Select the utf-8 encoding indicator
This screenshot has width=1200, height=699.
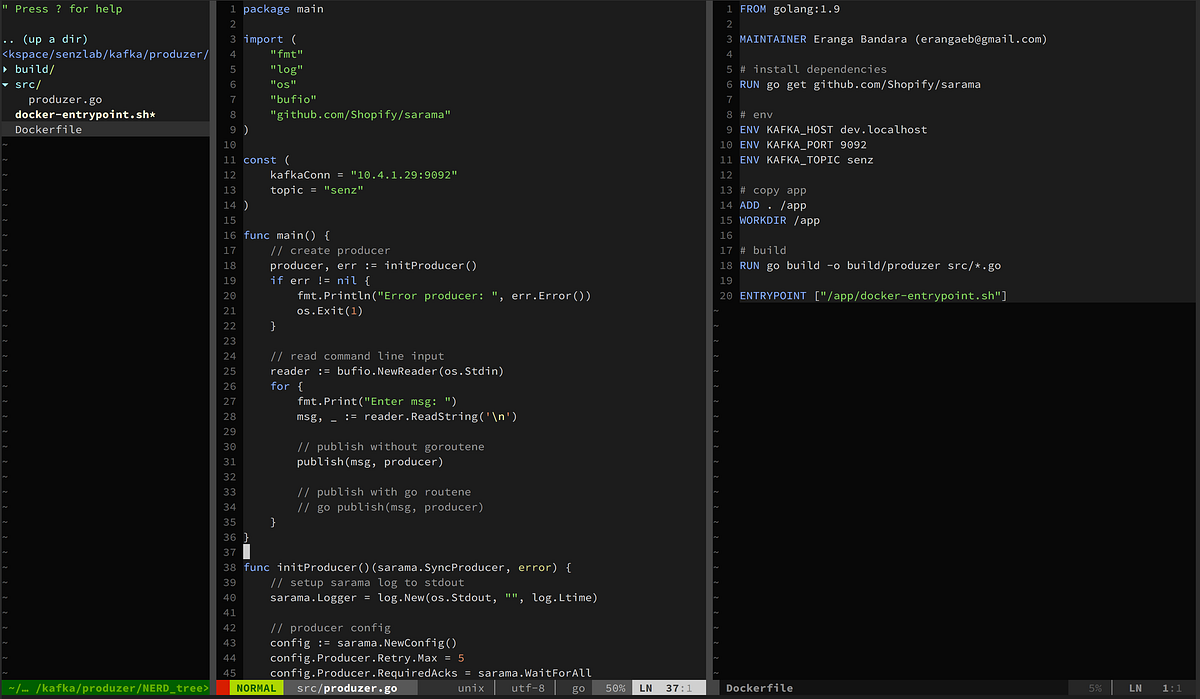pos(527,687)
